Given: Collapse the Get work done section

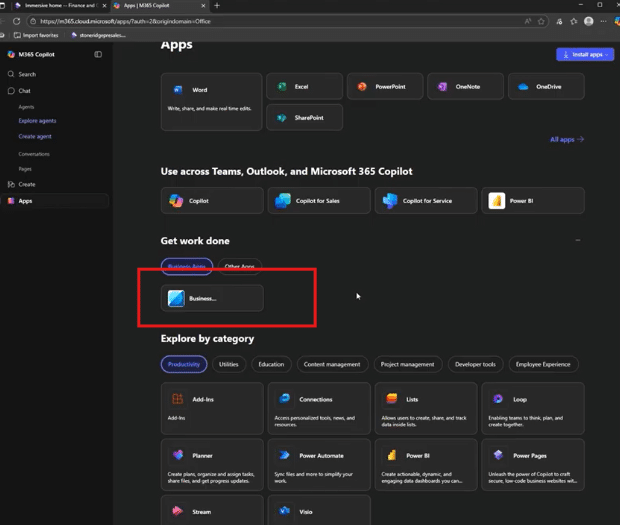Looking at the screenshot, I should [x=577, y=241].
